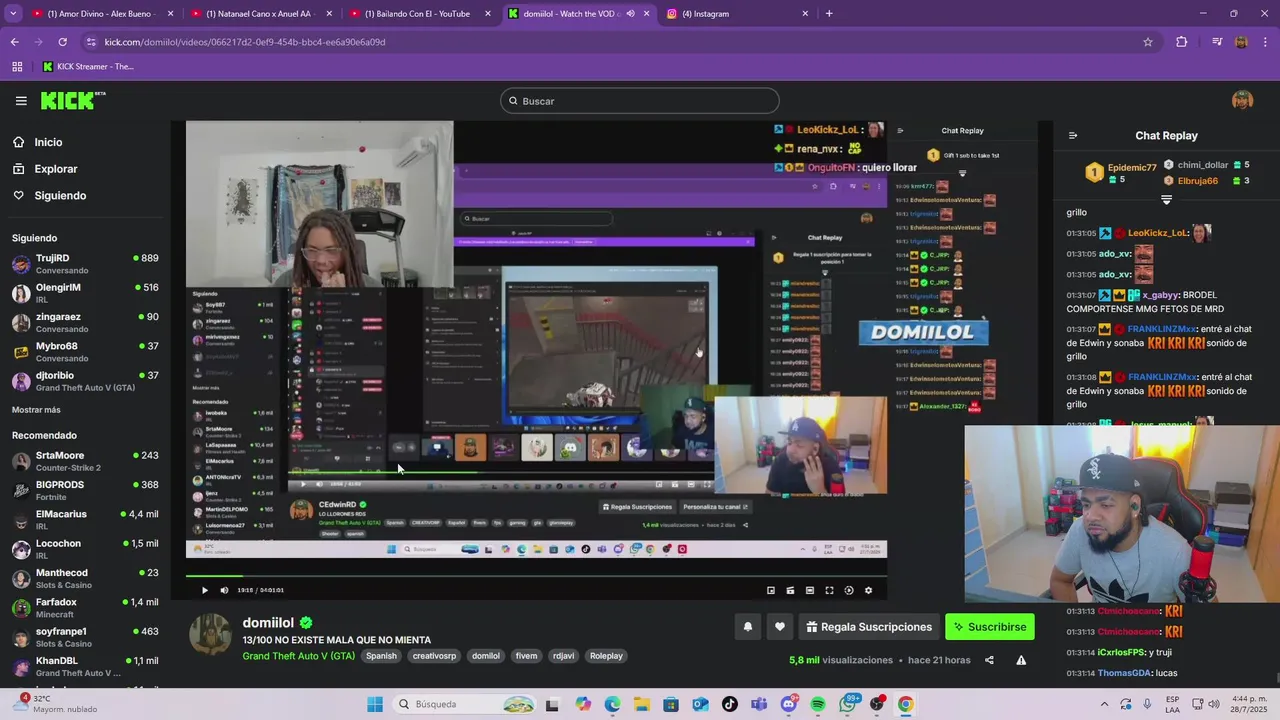This screenshot has width=1280, height=720.
Task: Open Locochon recommended channel
Action: (85, 549)
